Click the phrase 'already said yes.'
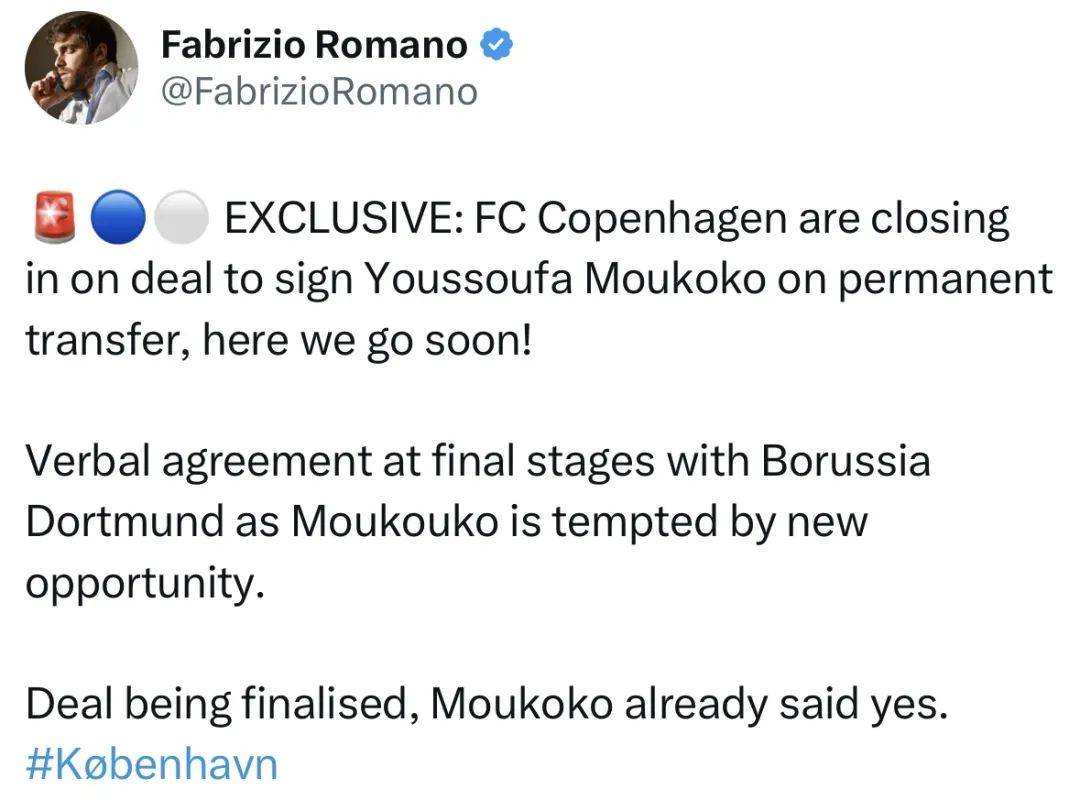 pos(785,704)
